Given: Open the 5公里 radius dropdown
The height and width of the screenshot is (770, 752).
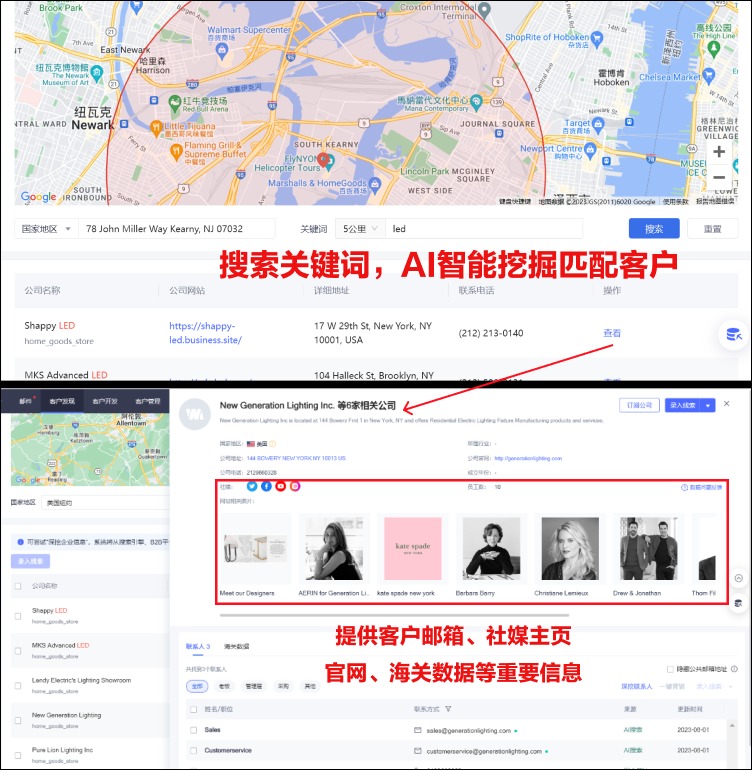Looking at the screenshot, I should click(x=360, y=229).
